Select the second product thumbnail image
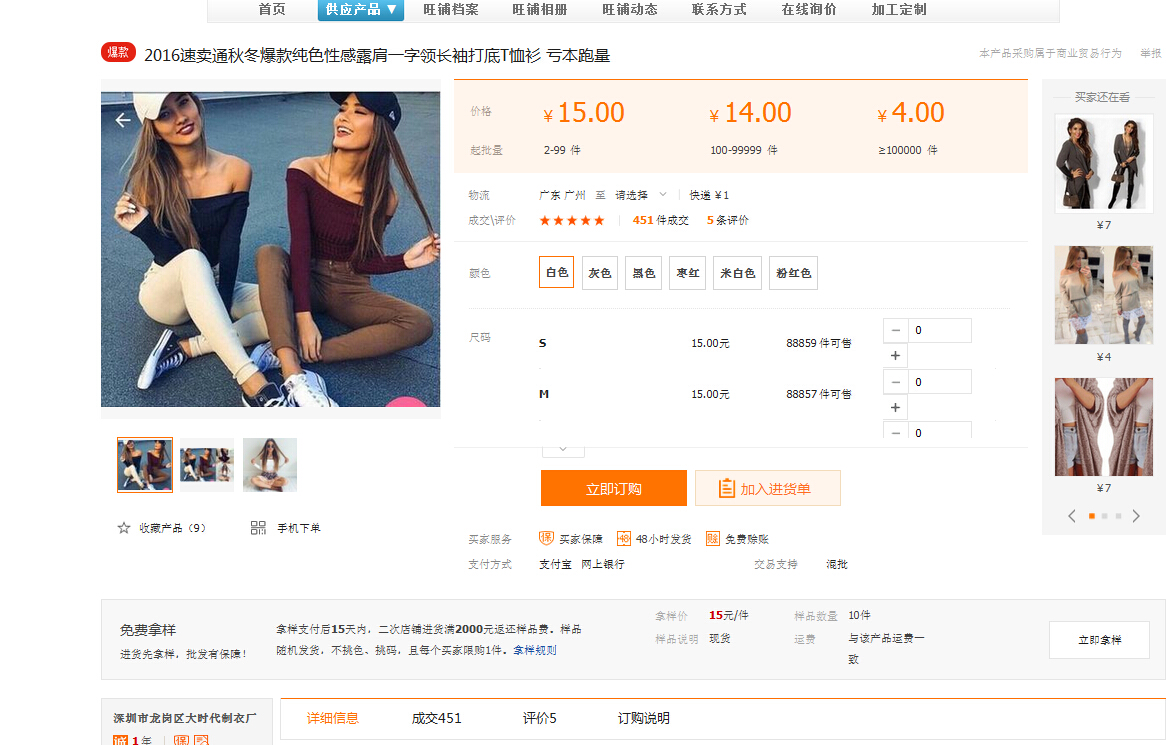1166x745 pixels. [x=207, y=465]
